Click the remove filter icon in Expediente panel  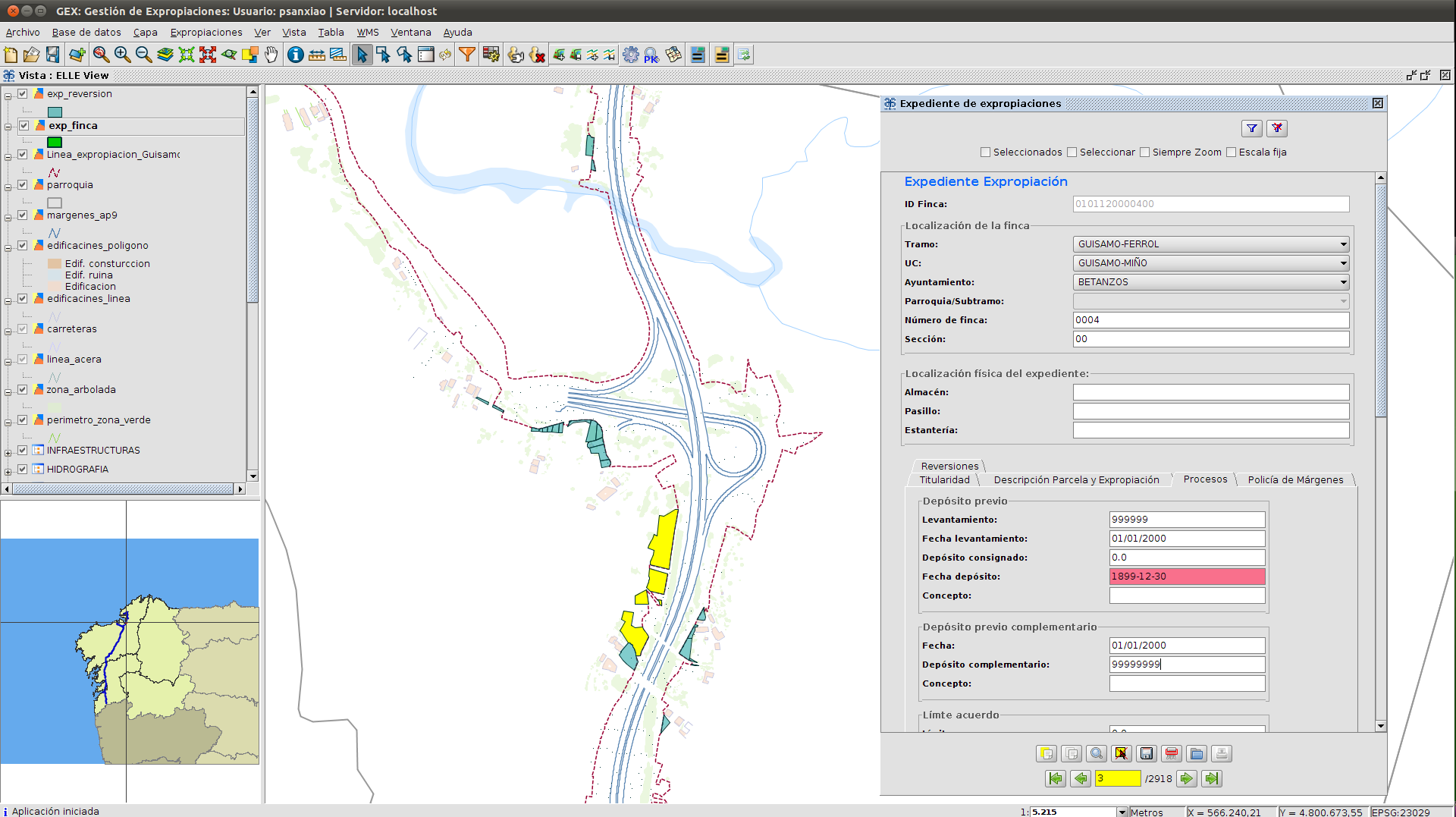tap(1277, 128)
